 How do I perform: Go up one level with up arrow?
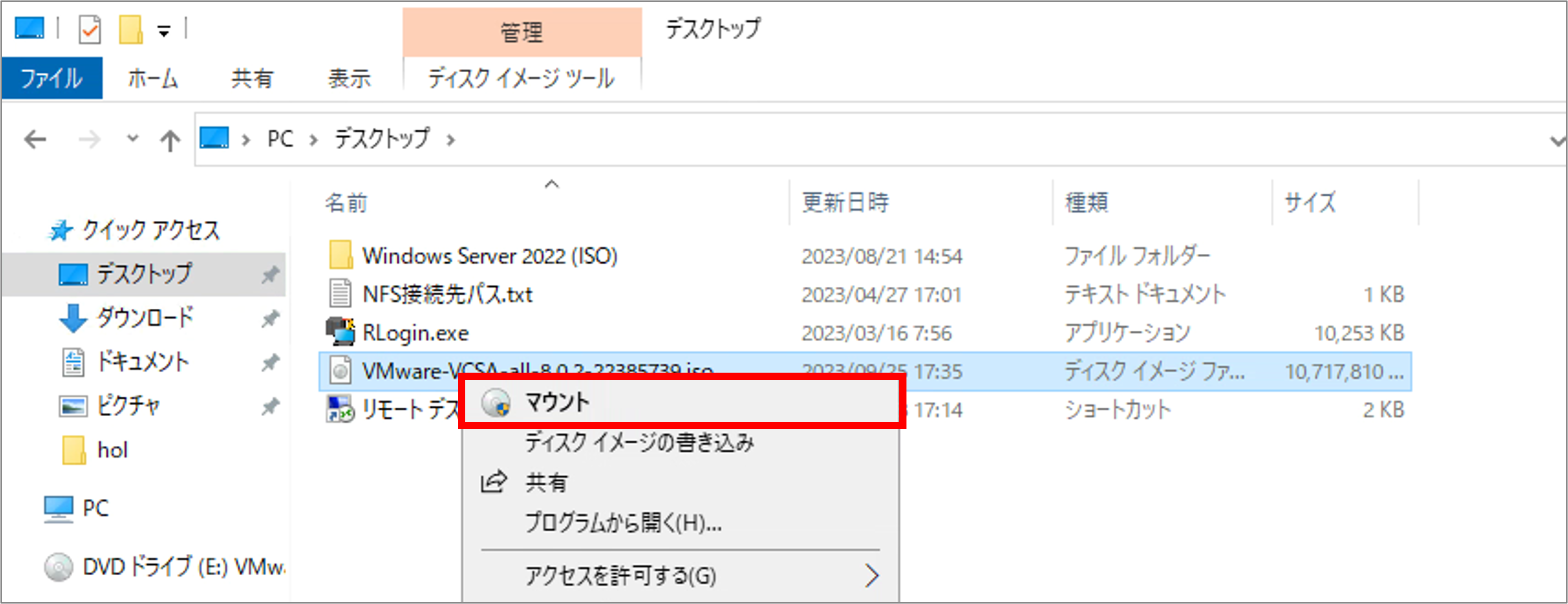click(170, 141)
